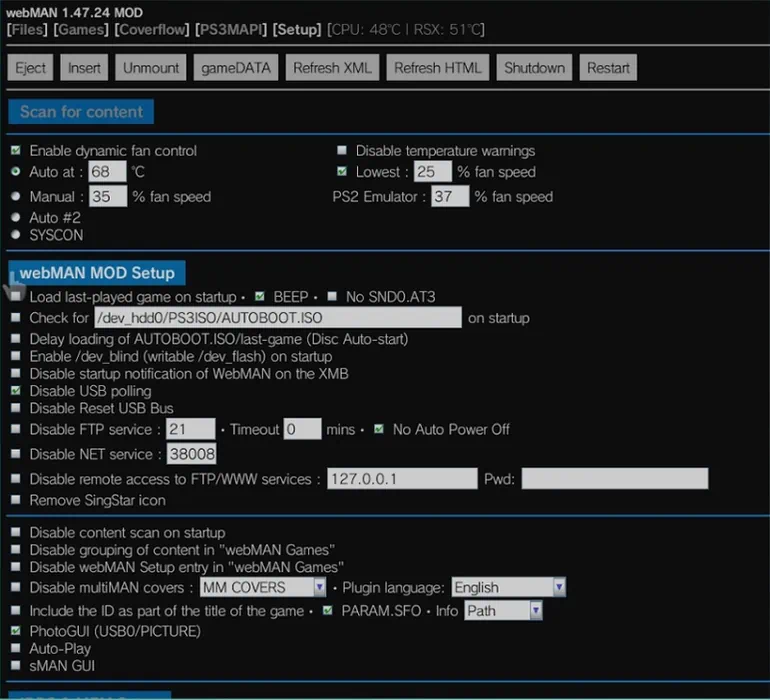Click the FTP port 21 field
The width and height of the screenshot is (770, 700).
point(191,429)
